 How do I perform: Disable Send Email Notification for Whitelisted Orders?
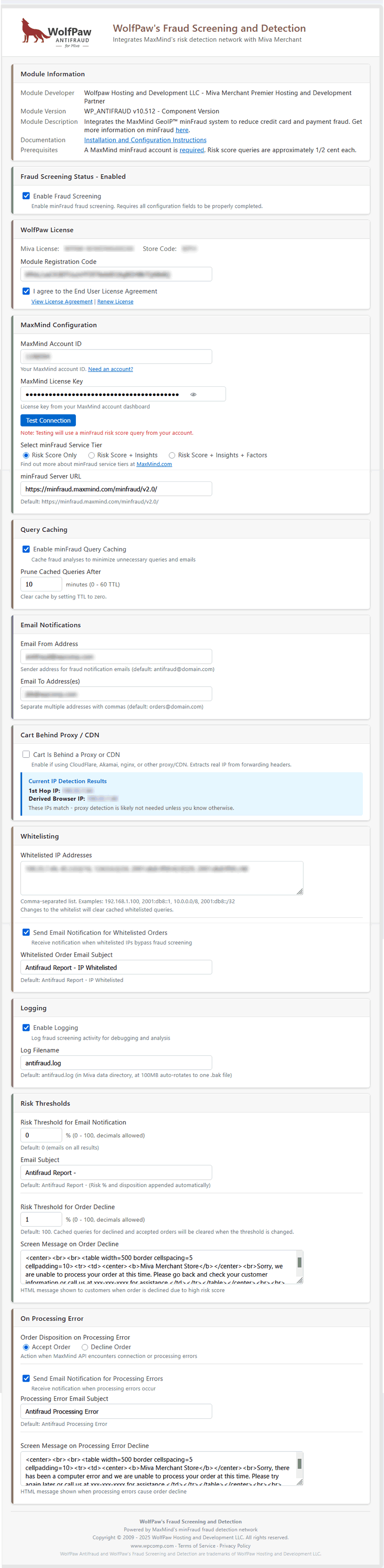[x=26, y=932]
